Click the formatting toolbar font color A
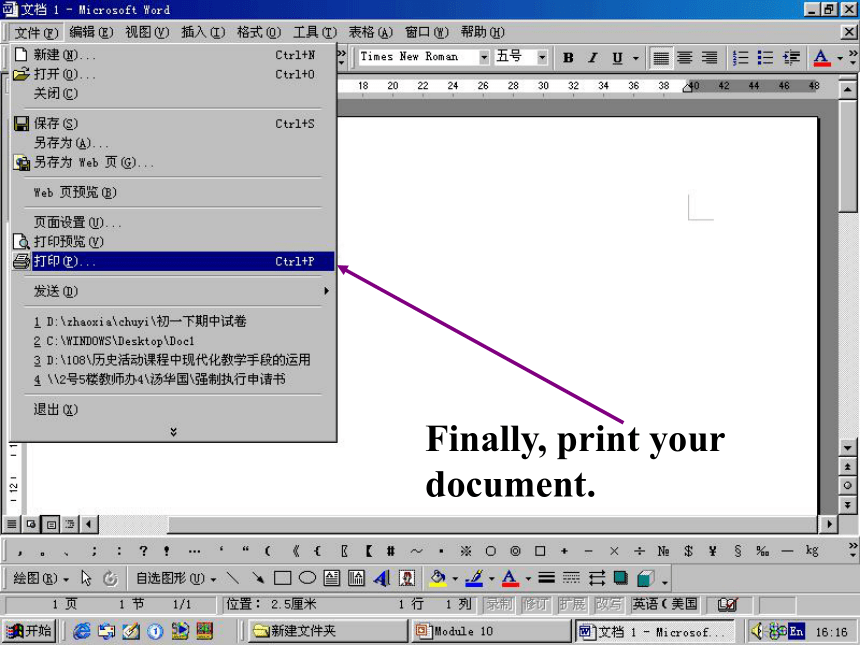860x645 pixels. (821, 58)
